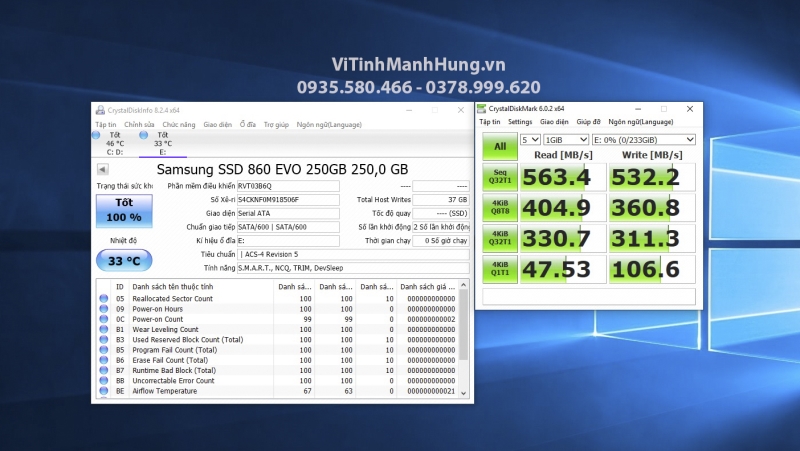Click the blue status icon for Used Reserved Block Count
This screenshot has width=800, height=451.
click(104, 339)
